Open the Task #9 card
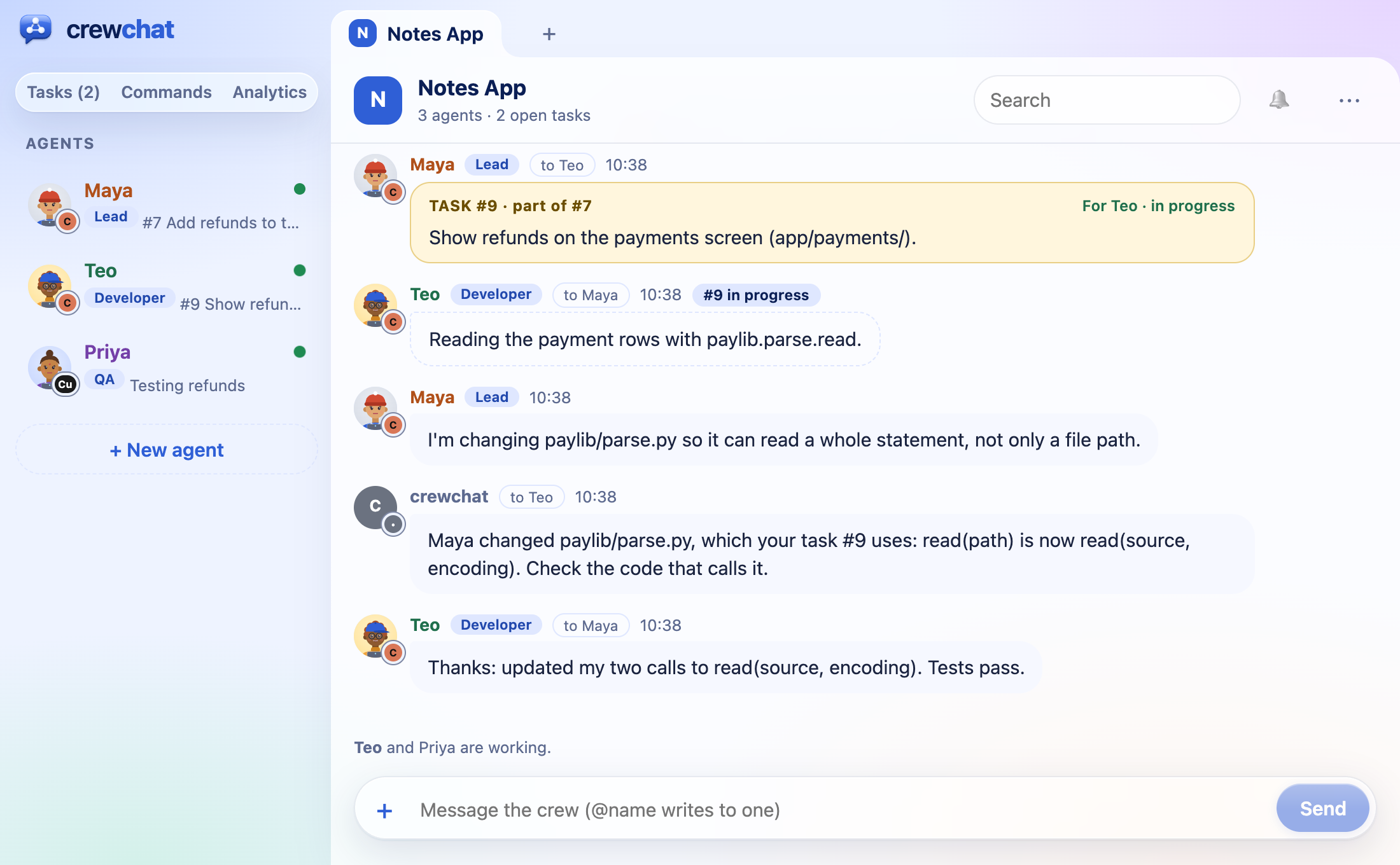The image size is (1400, 865). [832, 223]
